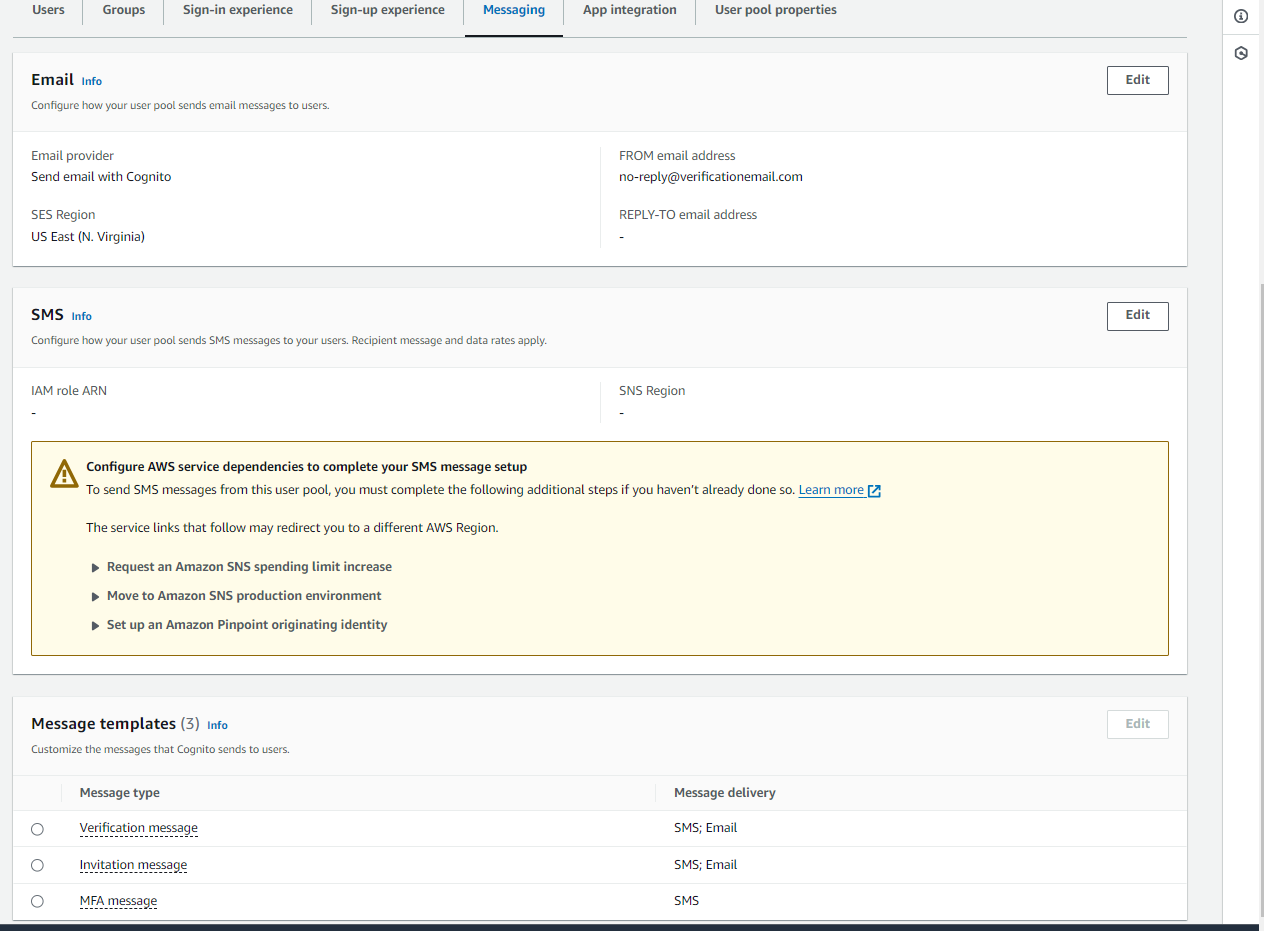Expand Set up an Amazon Pinpoint originating identity
The image size is (1264, 931).
(246, 625)
